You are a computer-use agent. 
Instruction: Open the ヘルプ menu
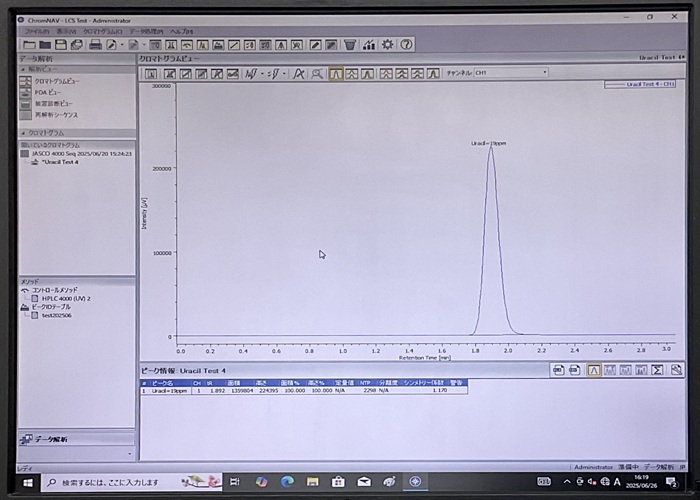(x=182, y=32)
